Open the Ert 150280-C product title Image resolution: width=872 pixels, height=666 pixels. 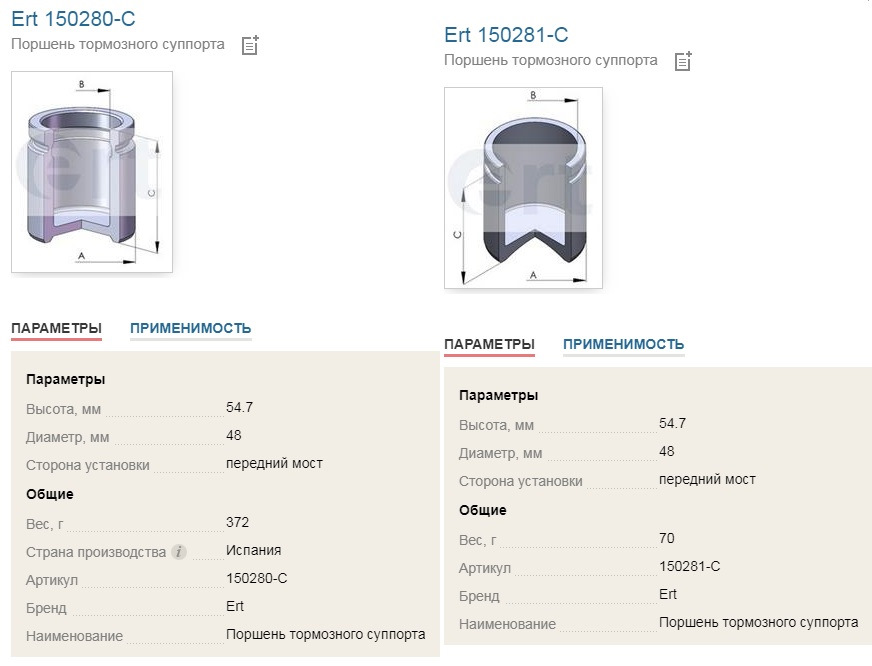(73, 19)
